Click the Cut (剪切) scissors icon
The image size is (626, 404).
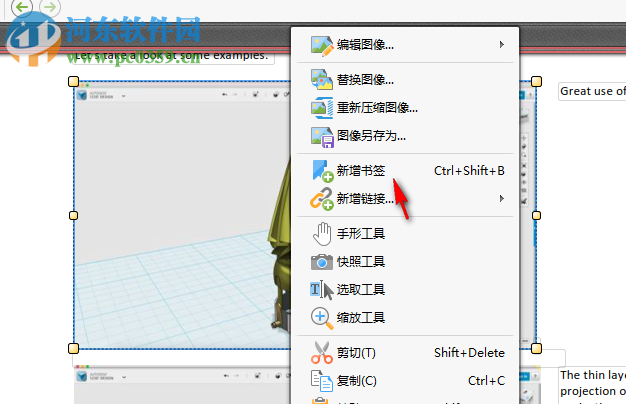322,353
